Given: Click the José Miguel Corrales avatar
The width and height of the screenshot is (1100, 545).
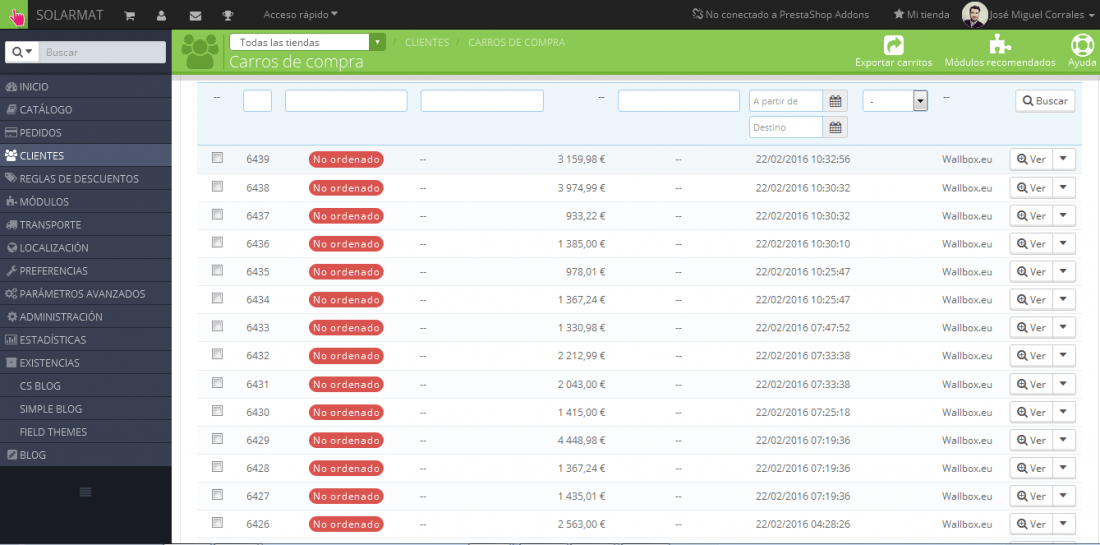Looking at the screenshot, I should pyautogui.click(x=974, y=15).
